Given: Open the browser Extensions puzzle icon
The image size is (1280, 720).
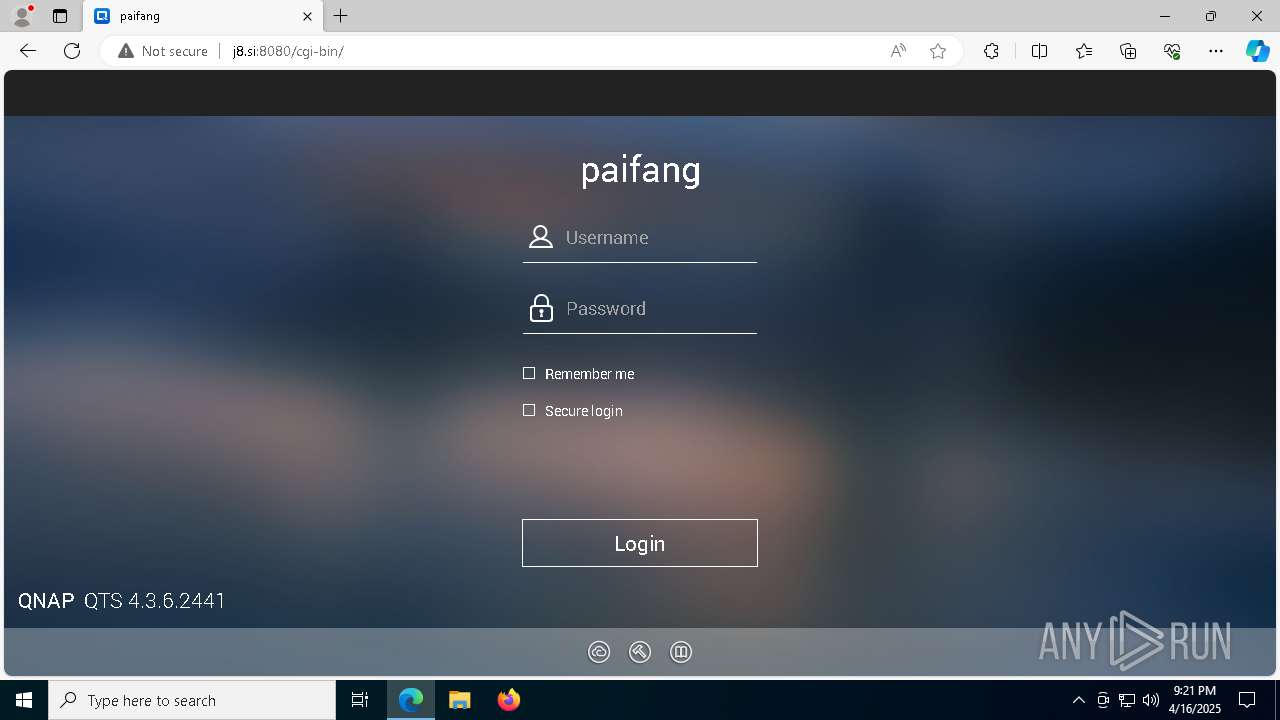Looking at the screenshot, I should coord(991,51).
